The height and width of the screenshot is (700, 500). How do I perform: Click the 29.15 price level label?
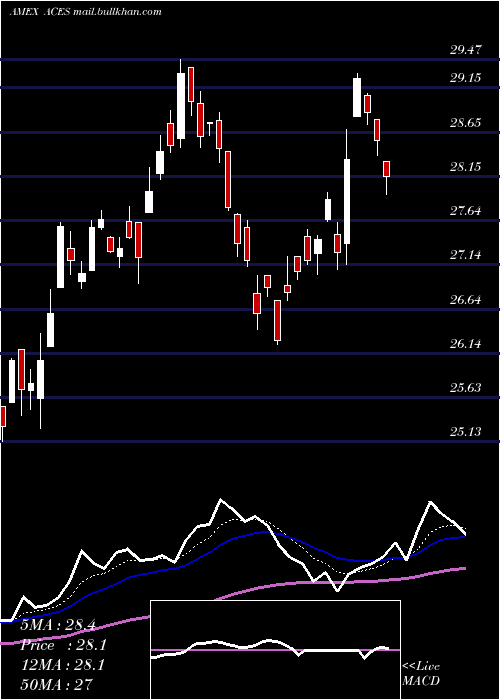click(x=466, y=78)
